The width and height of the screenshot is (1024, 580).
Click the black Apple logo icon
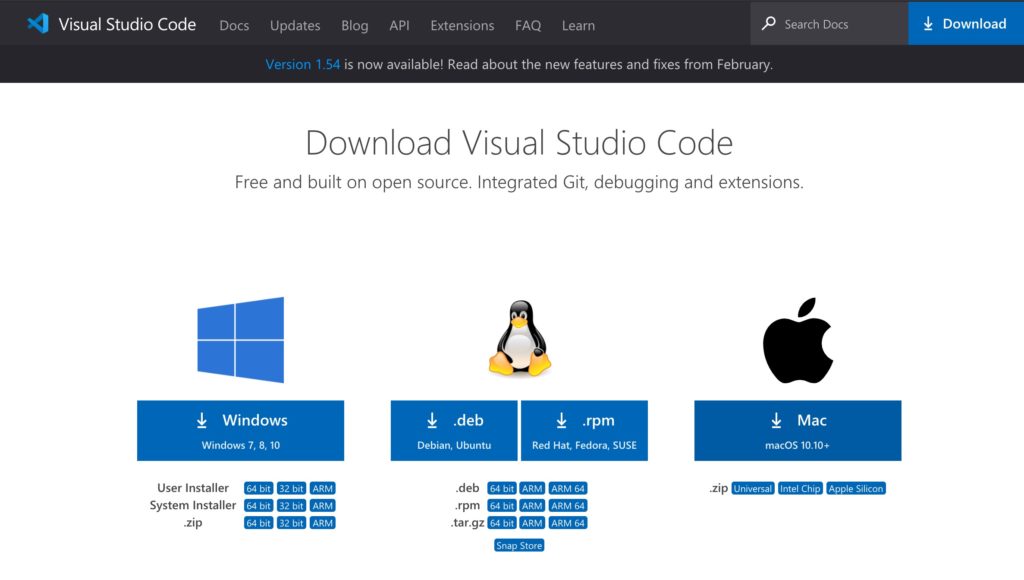point(797,340)
